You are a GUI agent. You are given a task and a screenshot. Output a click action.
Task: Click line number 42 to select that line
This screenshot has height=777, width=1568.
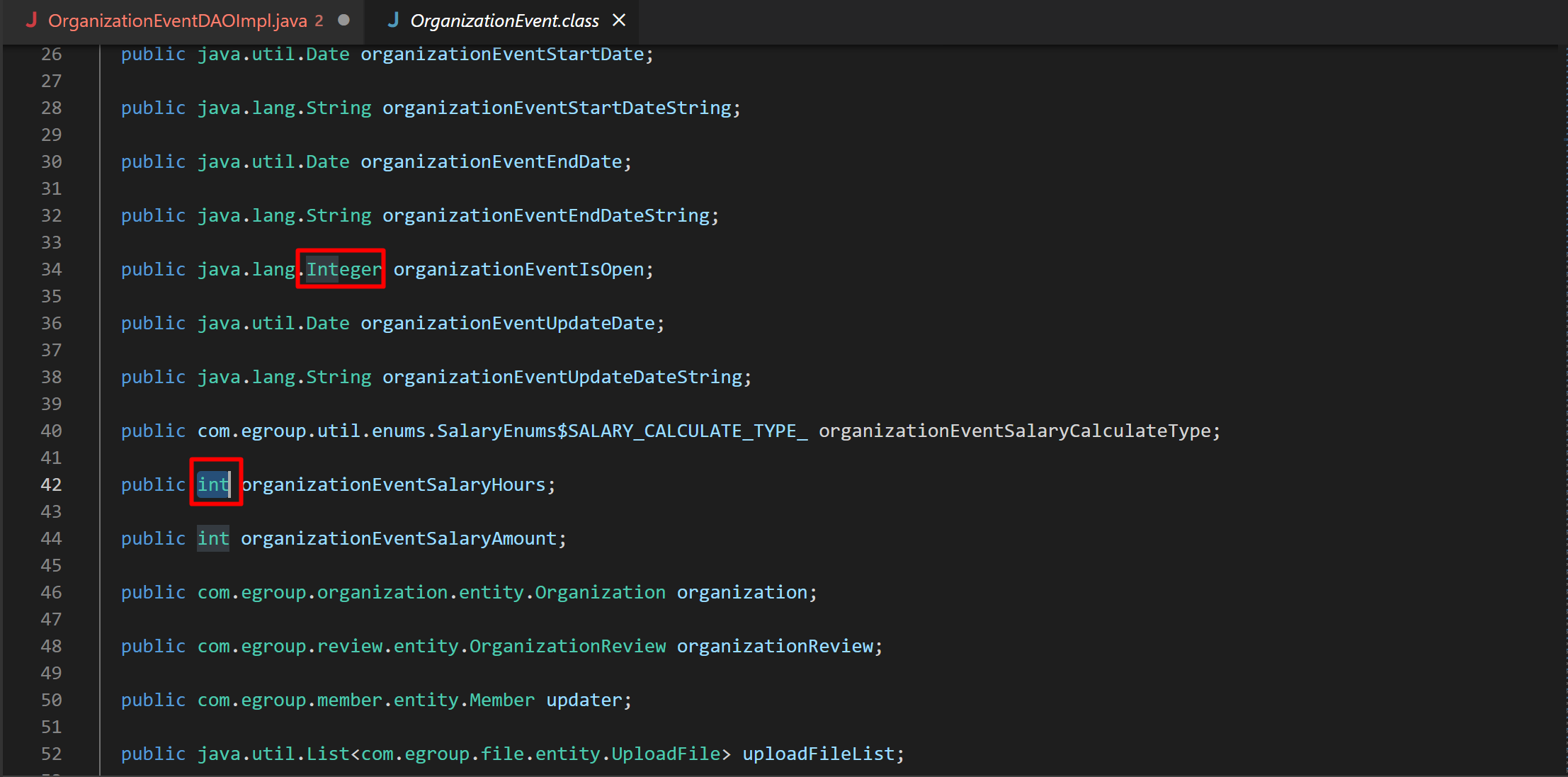pos(51,484)
